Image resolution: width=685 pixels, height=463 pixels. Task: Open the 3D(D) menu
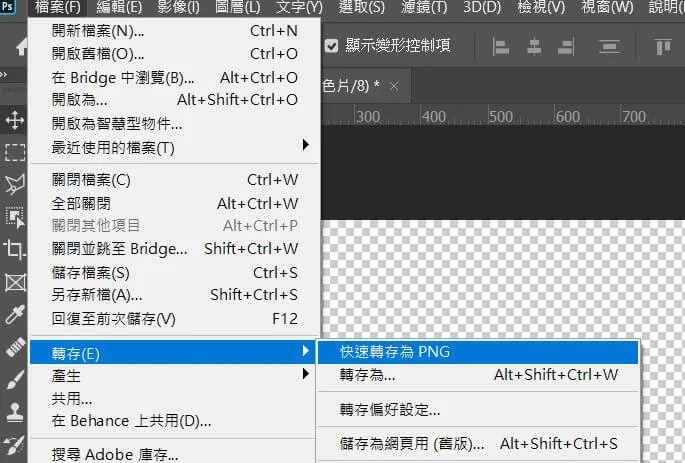pyautogui.click(x=482, y=7)
